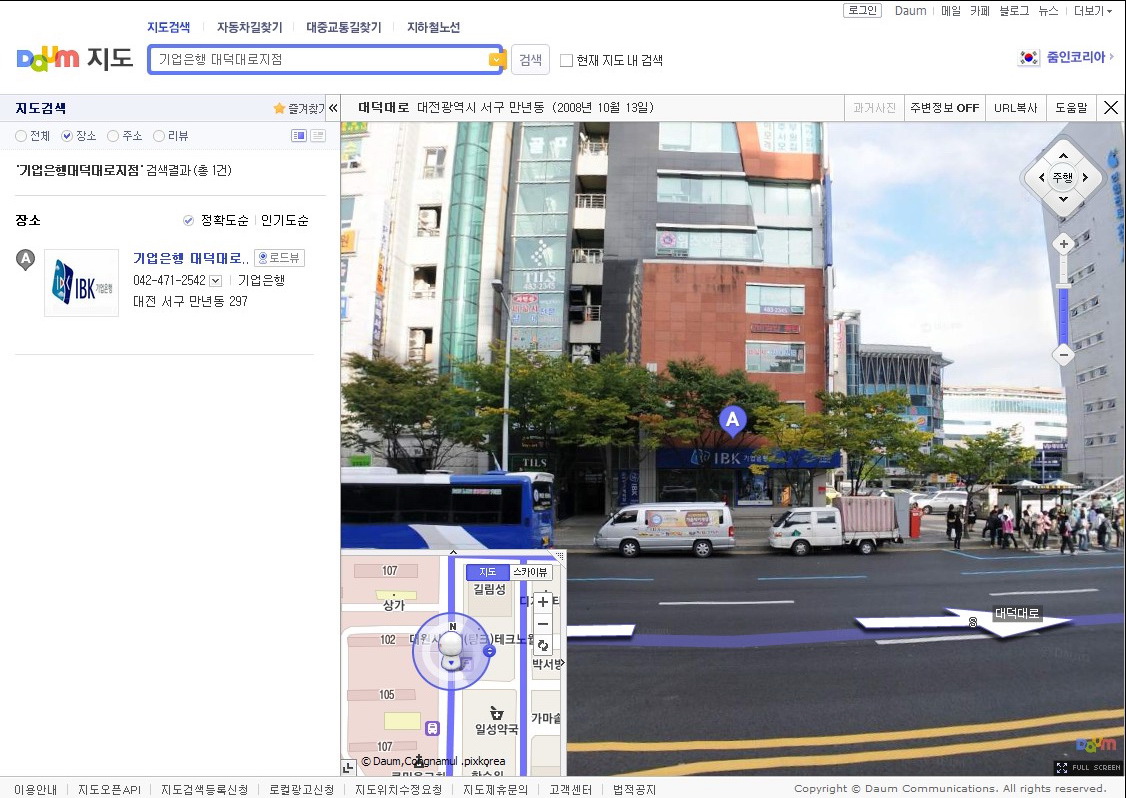Open the search suggestions dropdown arrow
Image resolution: width=1126 pixels, height=798 pixels.
pyautogui.click(x=497, y=60)
